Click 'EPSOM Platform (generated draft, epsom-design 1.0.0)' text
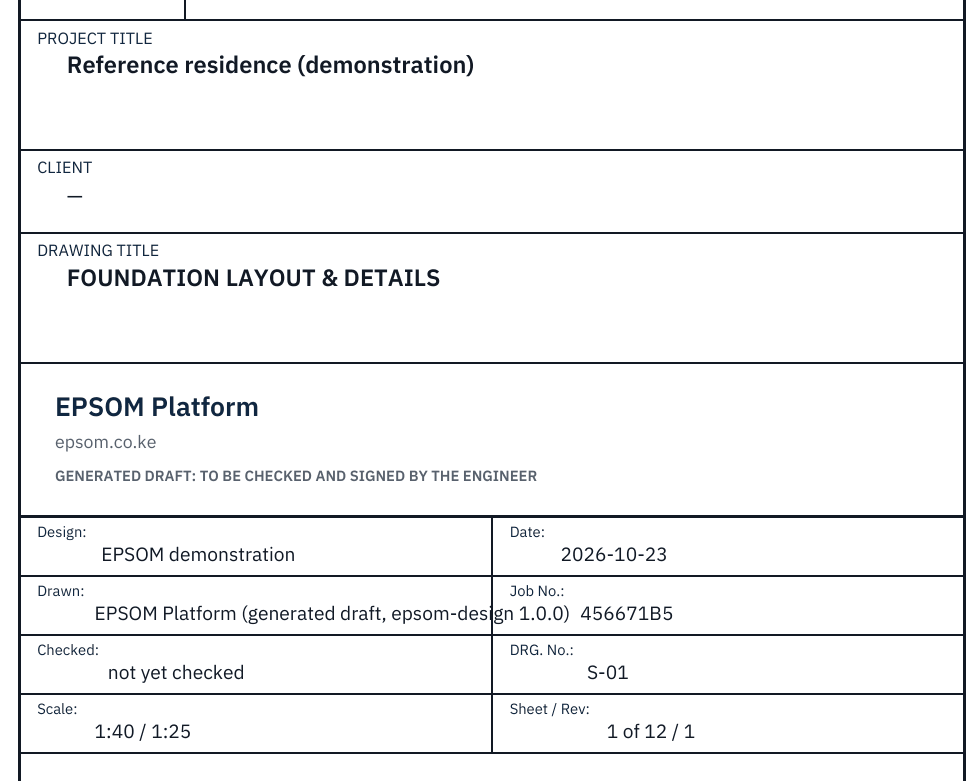 point(332,614)
